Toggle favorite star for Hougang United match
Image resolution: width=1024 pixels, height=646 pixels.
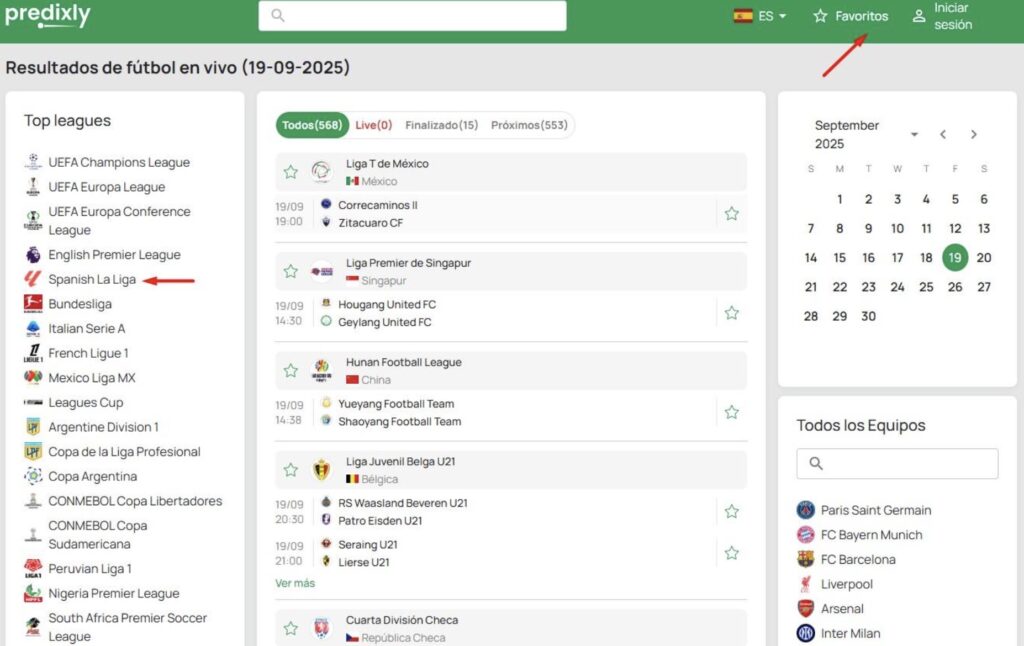[731, 313]
